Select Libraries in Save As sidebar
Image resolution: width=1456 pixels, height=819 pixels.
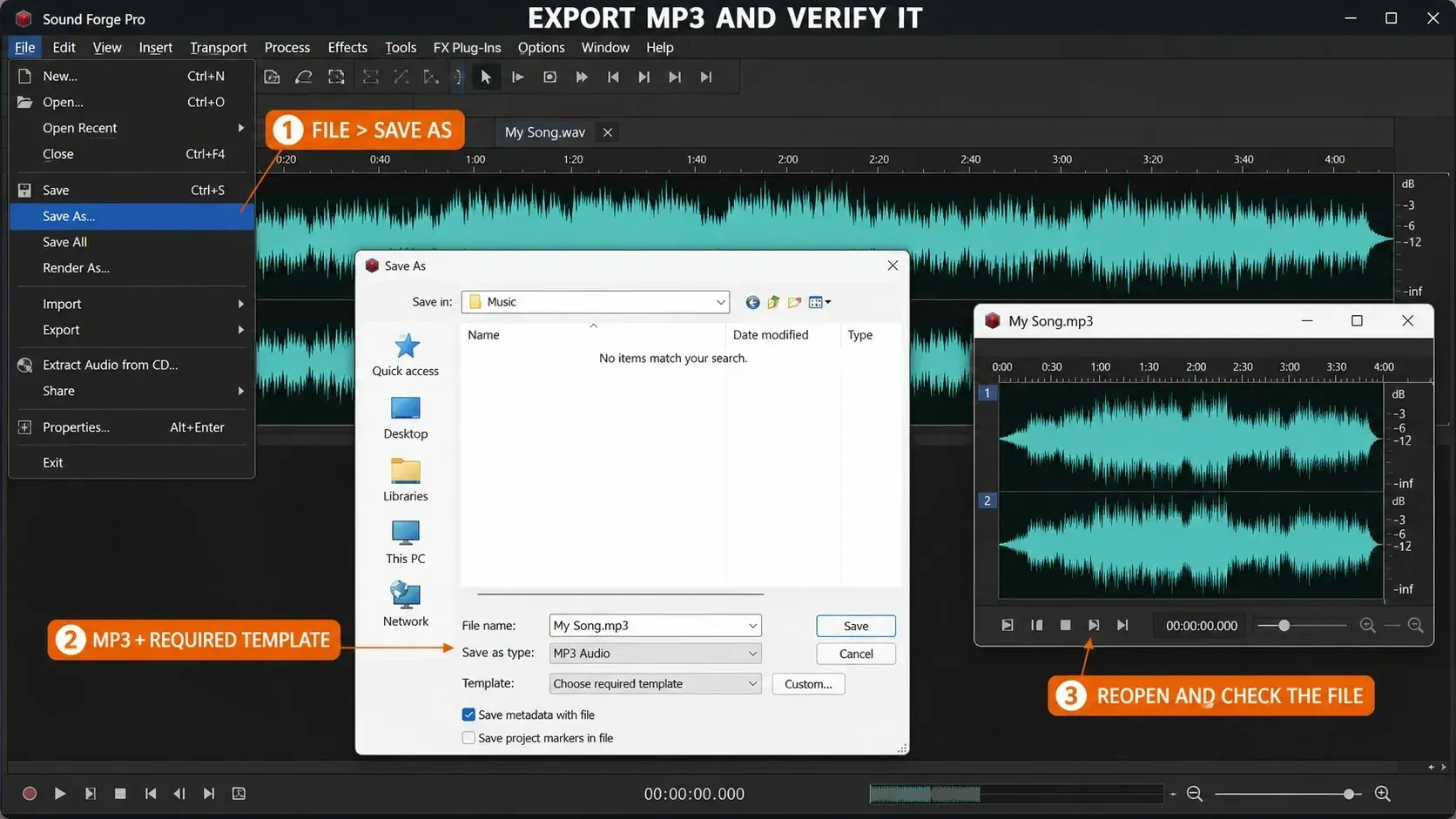(406, 480)
